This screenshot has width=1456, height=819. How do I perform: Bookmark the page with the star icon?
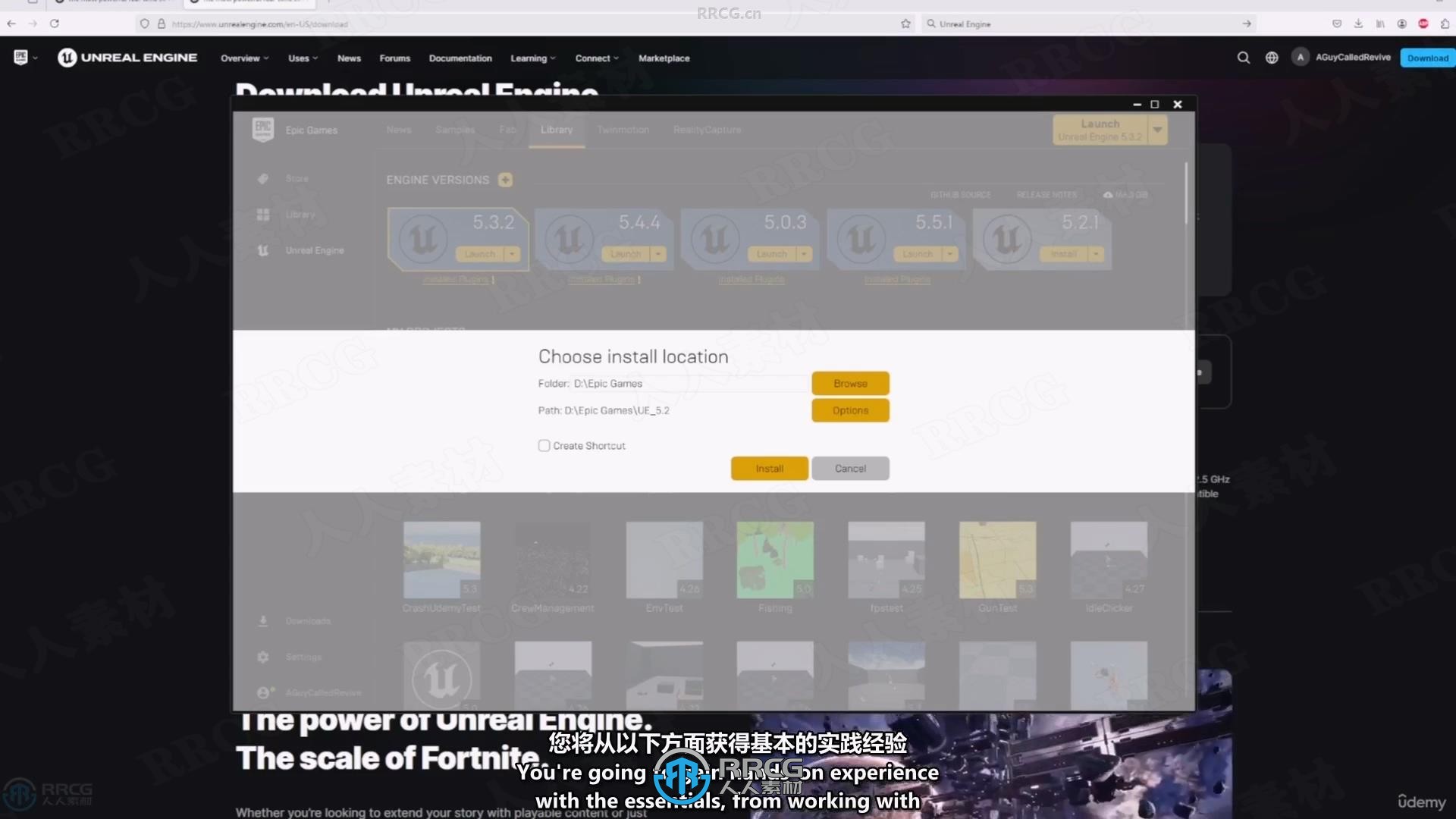click(905, 24)
